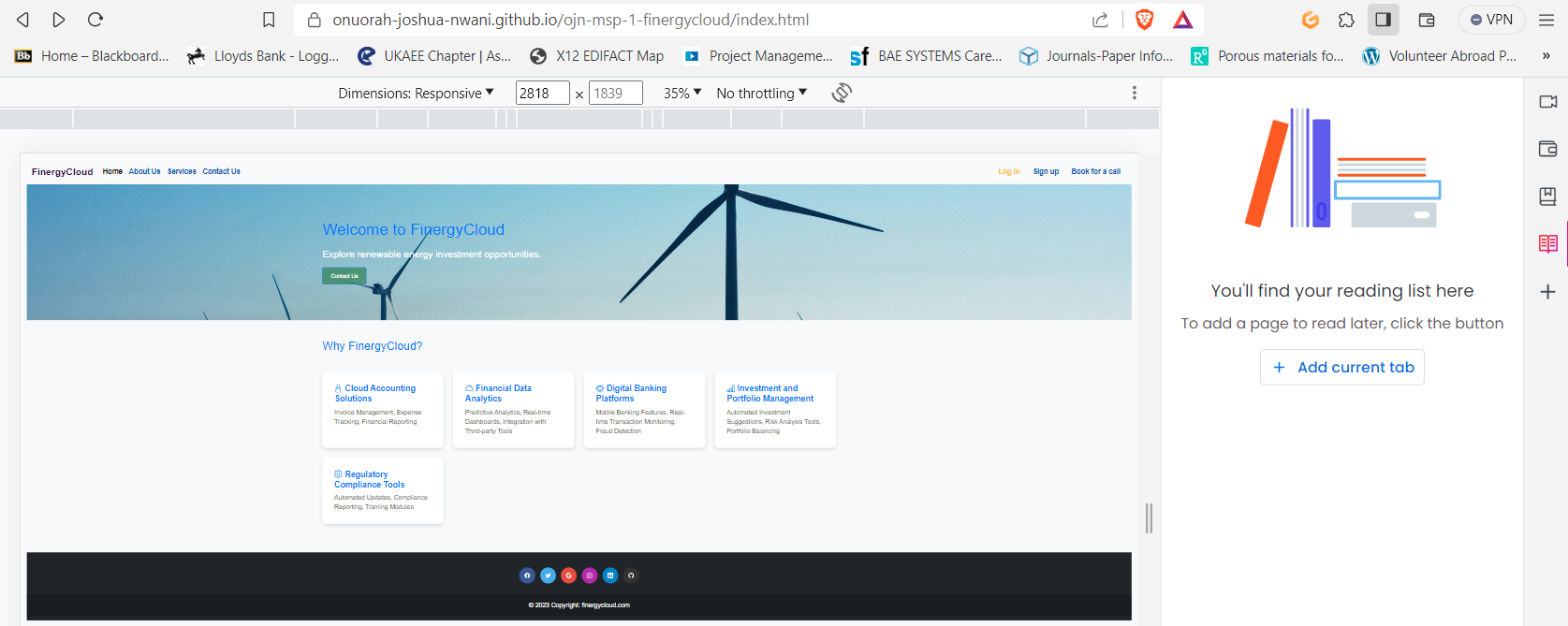This screenshot has height=626, width=1568.
Task: Go forward in browser history
Action: tap(59, 20)
